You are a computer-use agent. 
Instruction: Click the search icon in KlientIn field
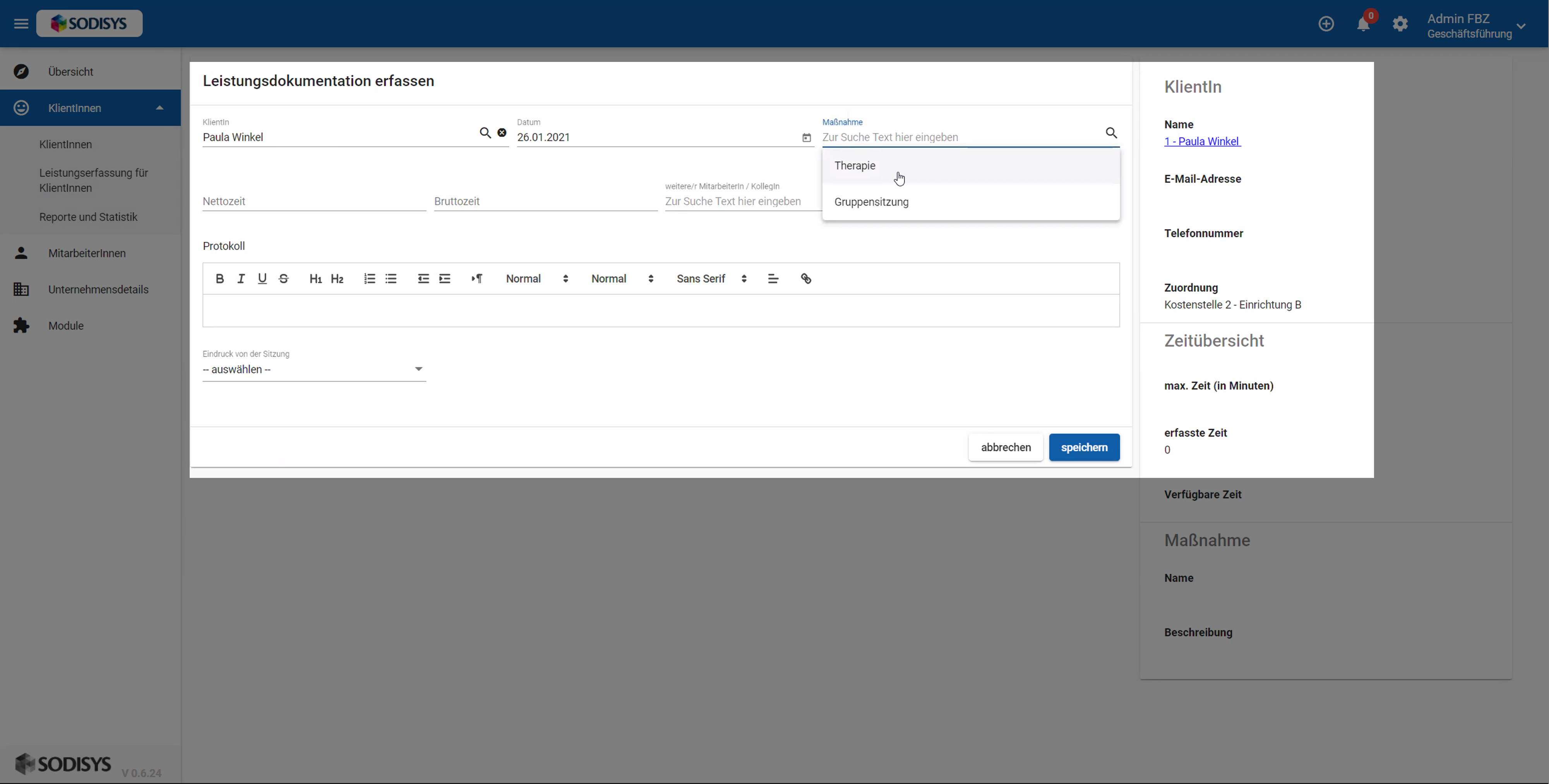[x=485, y=133]
